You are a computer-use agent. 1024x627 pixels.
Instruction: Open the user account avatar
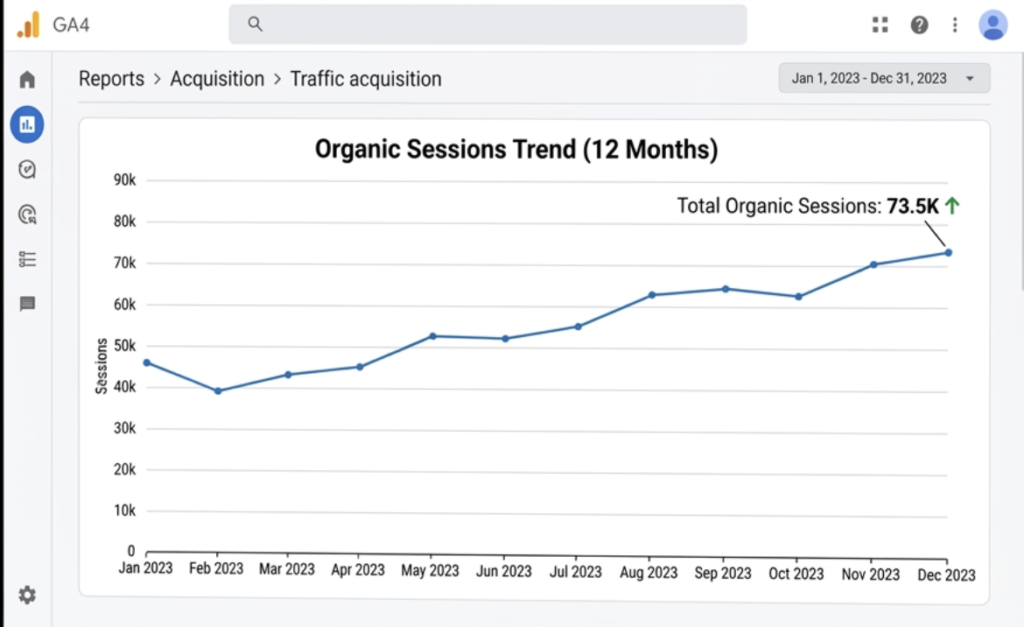pyautogui.click(x=993, y=25)
